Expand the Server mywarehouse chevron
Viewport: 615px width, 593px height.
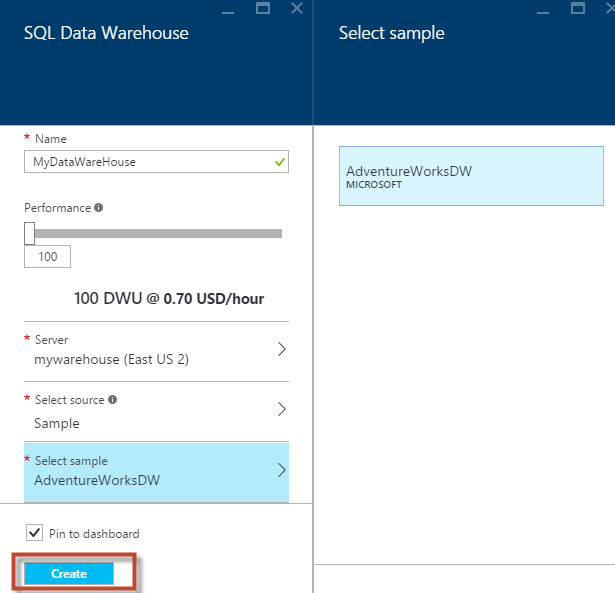tap(281, 350)
